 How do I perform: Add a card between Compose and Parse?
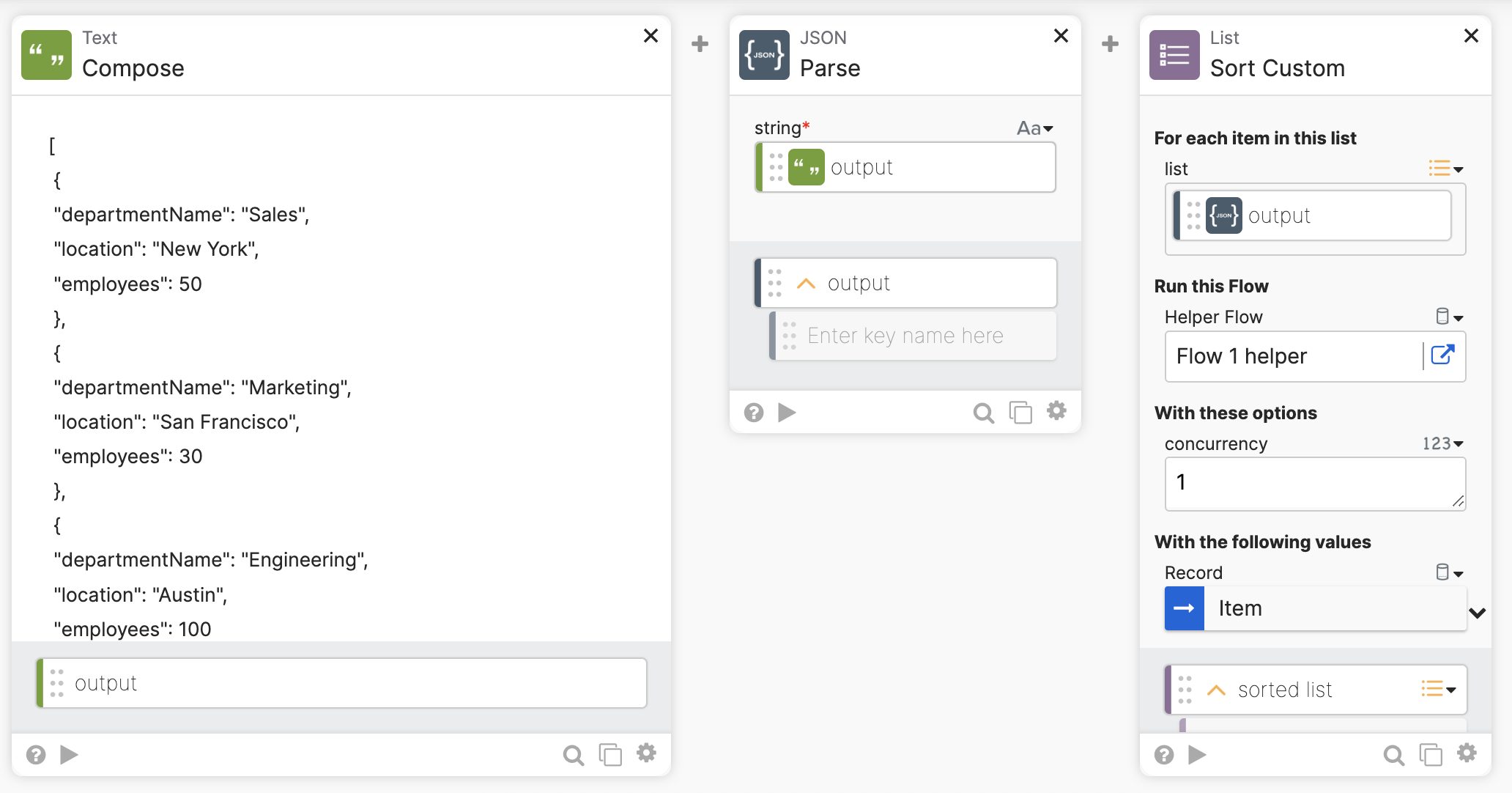pos(700,44)
